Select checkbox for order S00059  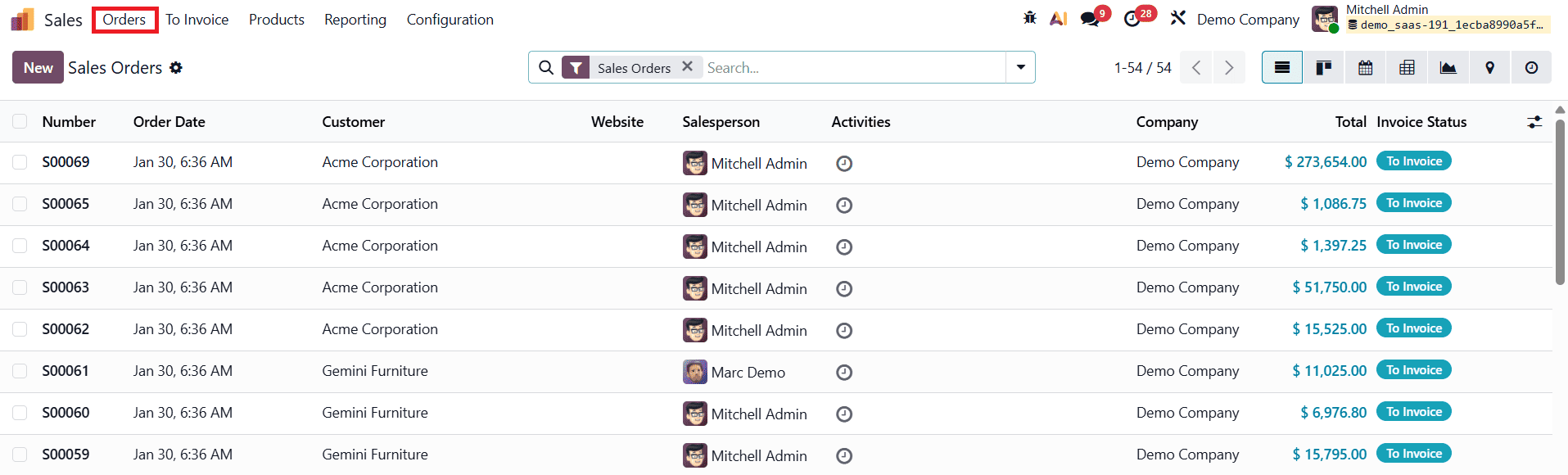[20, 455]
